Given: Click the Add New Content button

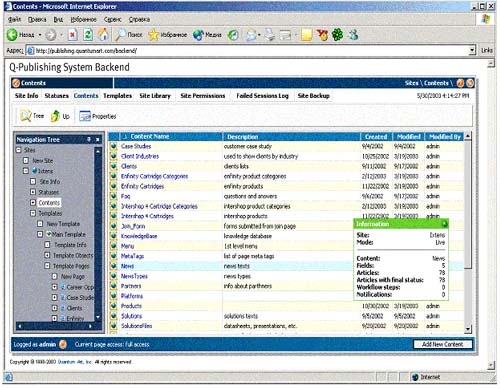Looking at the screenshot, I should point(443,344).
